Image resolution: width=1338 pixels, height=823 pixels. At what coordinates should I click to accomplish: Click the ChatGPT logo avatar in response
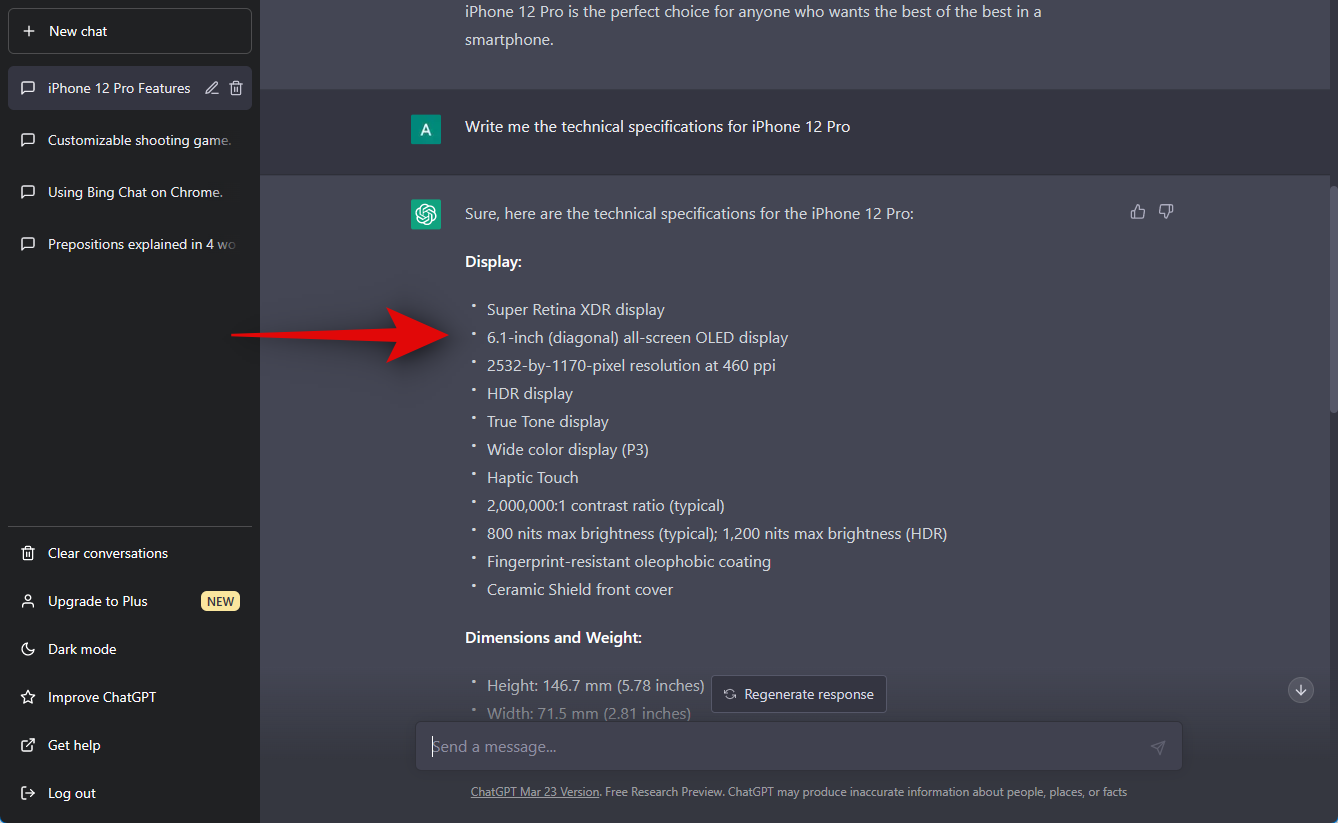tap(426, 214)
